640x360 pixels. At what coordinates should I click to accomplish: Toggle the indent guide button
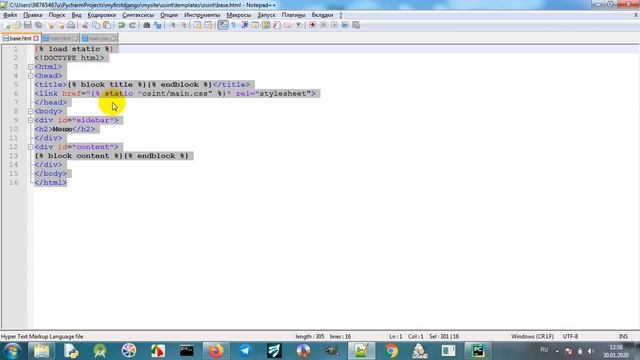[244, 25]
